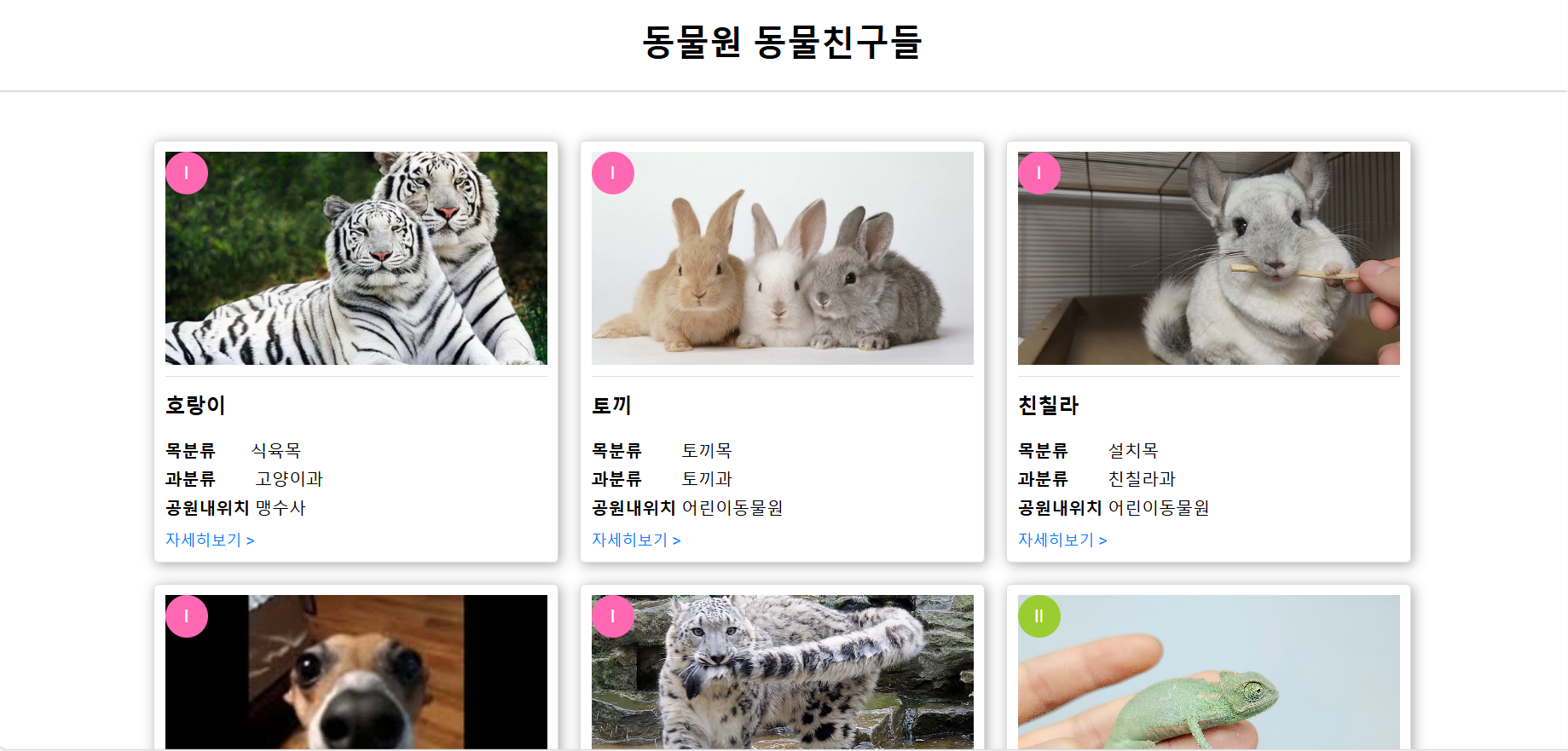Click the pink badge on rabbit card
The image size is (1568, 751).
(613, 173)
